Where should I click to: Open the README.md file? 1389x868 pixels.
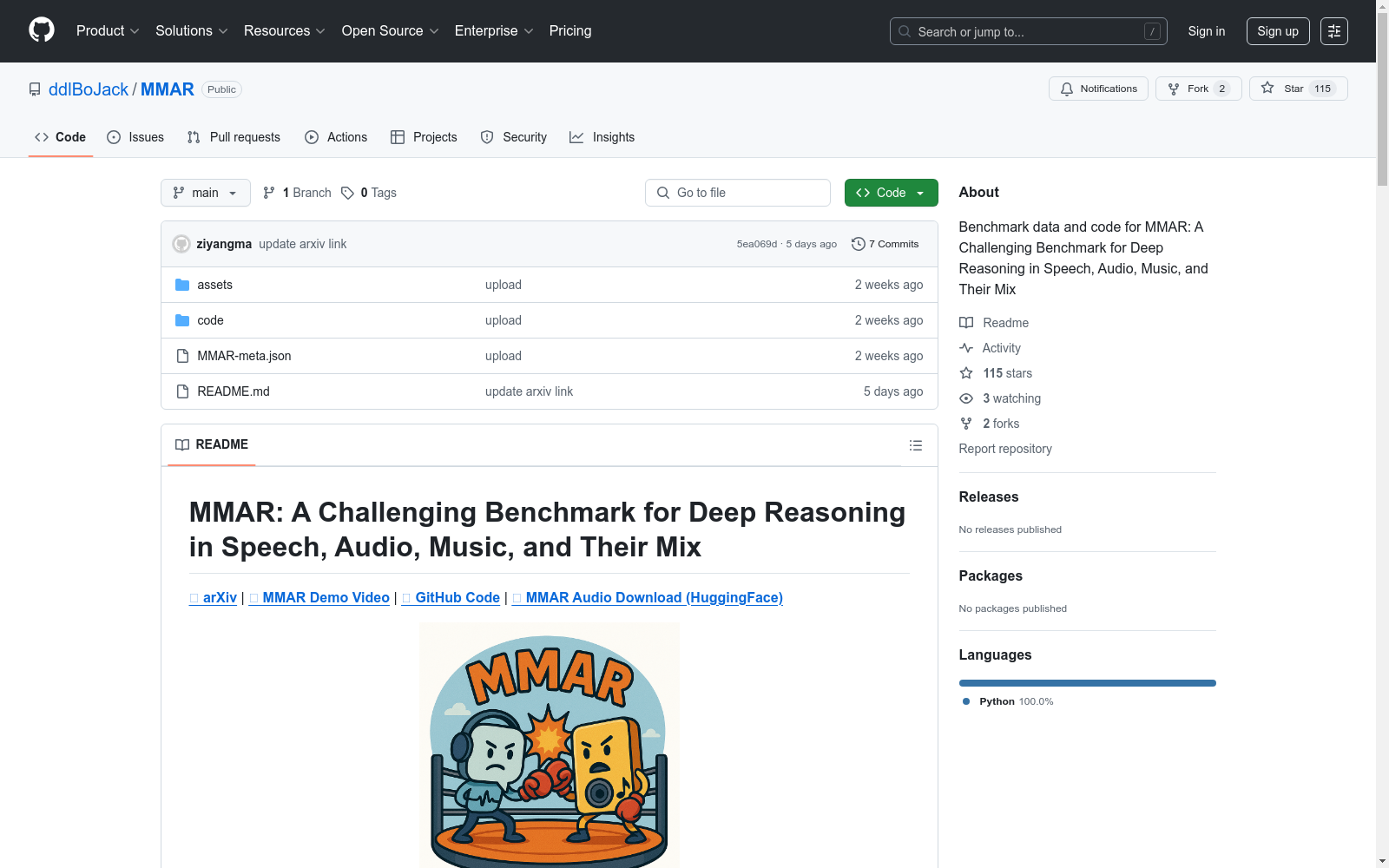pos(234,391)
